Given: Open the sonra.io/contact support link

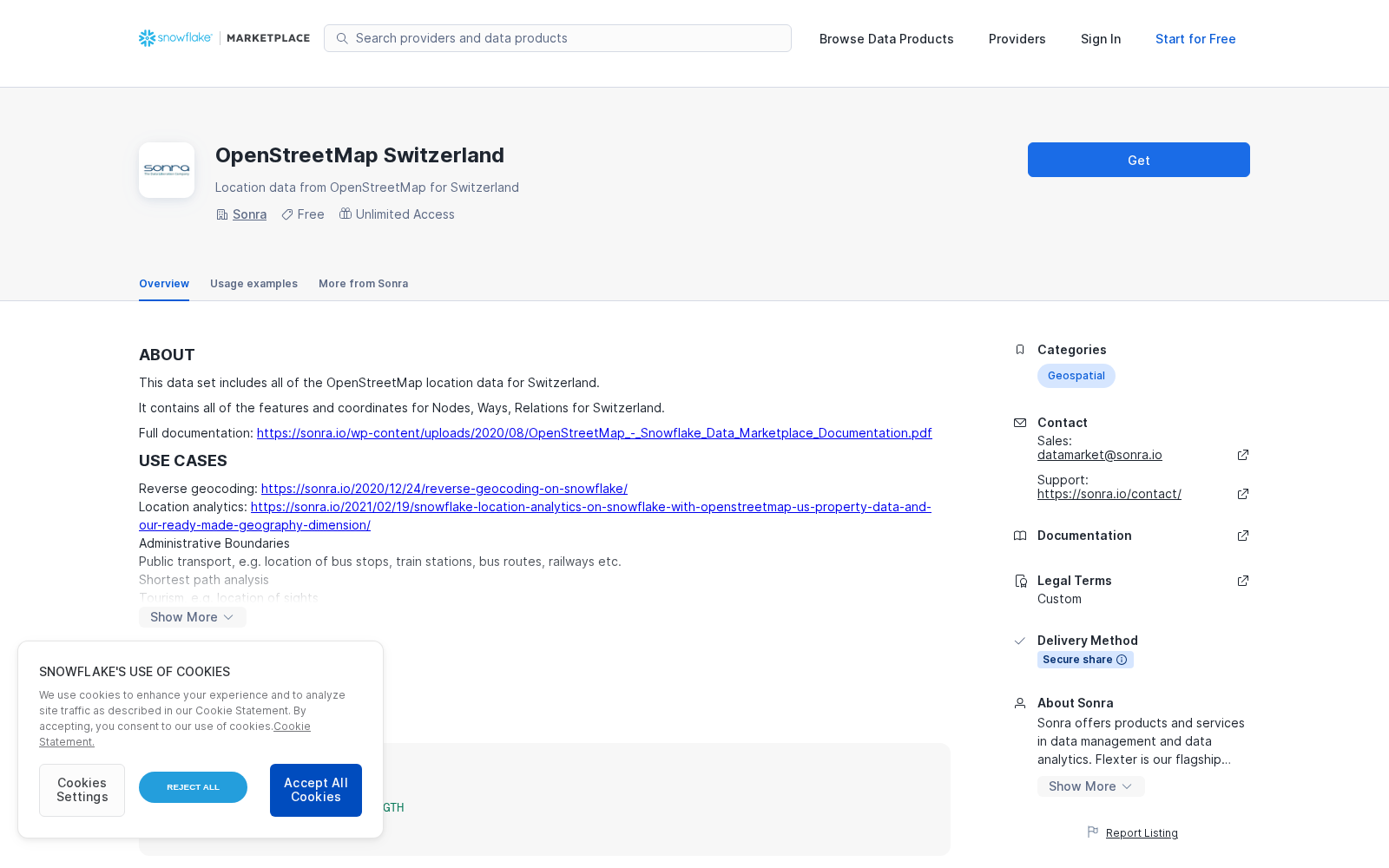Looking at the screenshot, I should 1109,494.
